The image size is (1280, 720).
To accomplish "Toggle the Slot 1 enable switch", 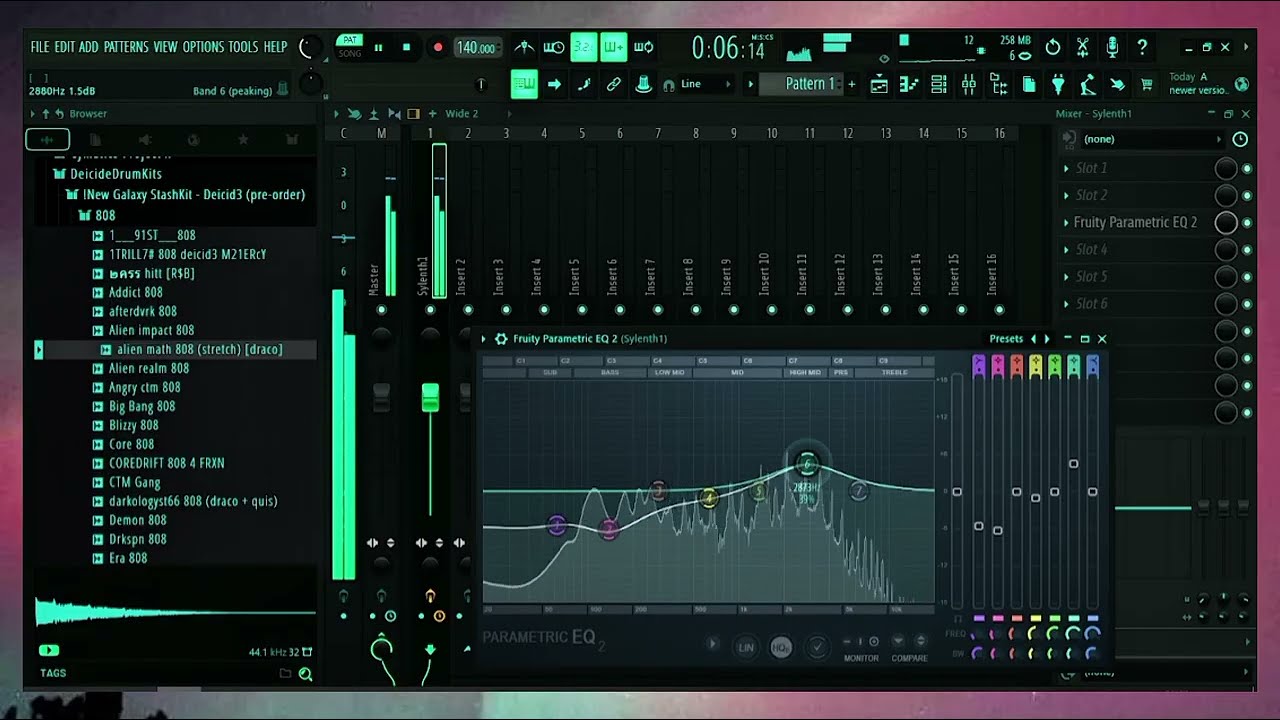I will (1247, 168).
